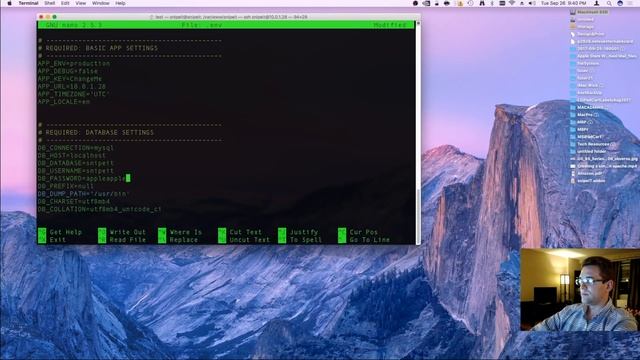The height and width of the screenshot is (360, 640).
Task: Select the MBPr folder on desktop
Action: coord(579,129)
